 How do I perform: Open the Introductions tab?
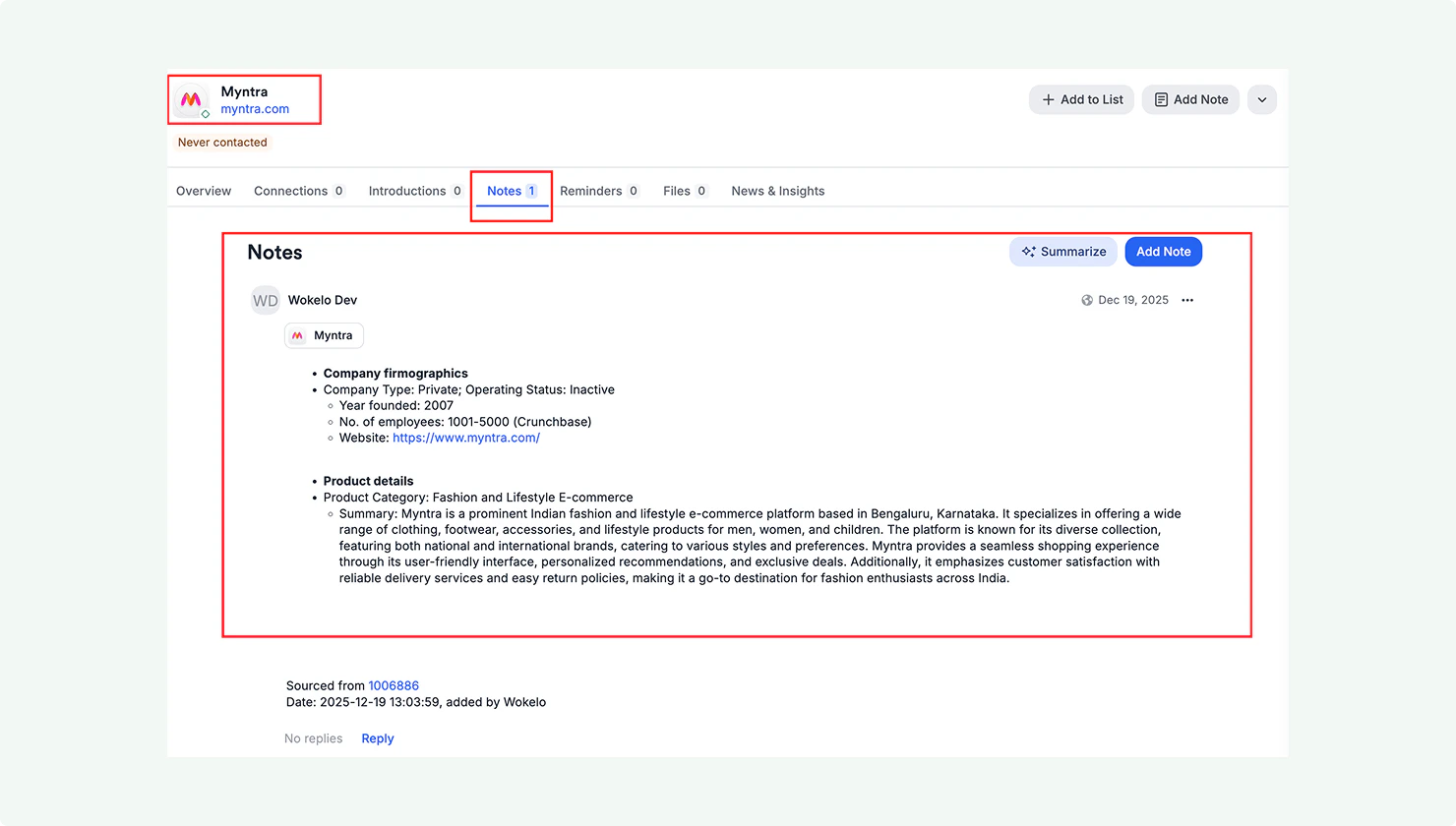point(415,191)
